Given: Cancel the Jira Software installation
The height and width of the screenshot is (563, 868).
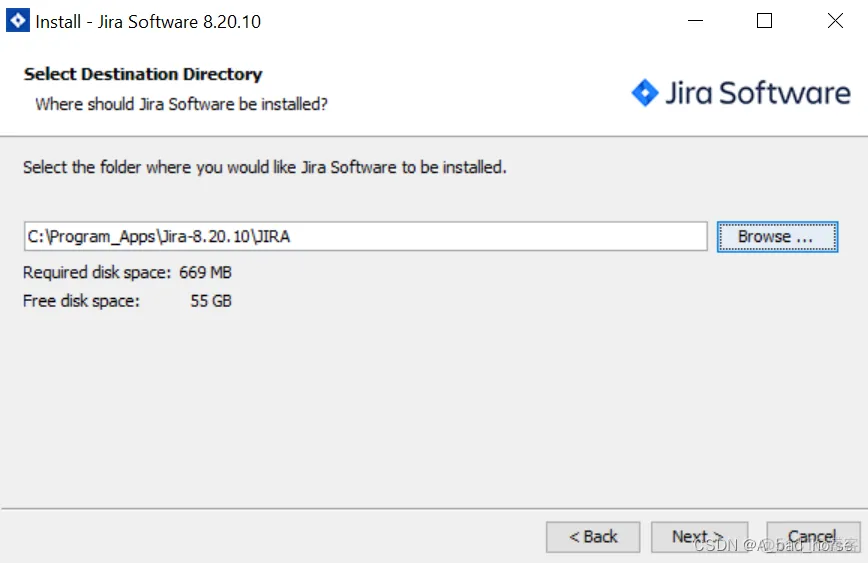Looking at the screenshot, I should click(813, 536).
